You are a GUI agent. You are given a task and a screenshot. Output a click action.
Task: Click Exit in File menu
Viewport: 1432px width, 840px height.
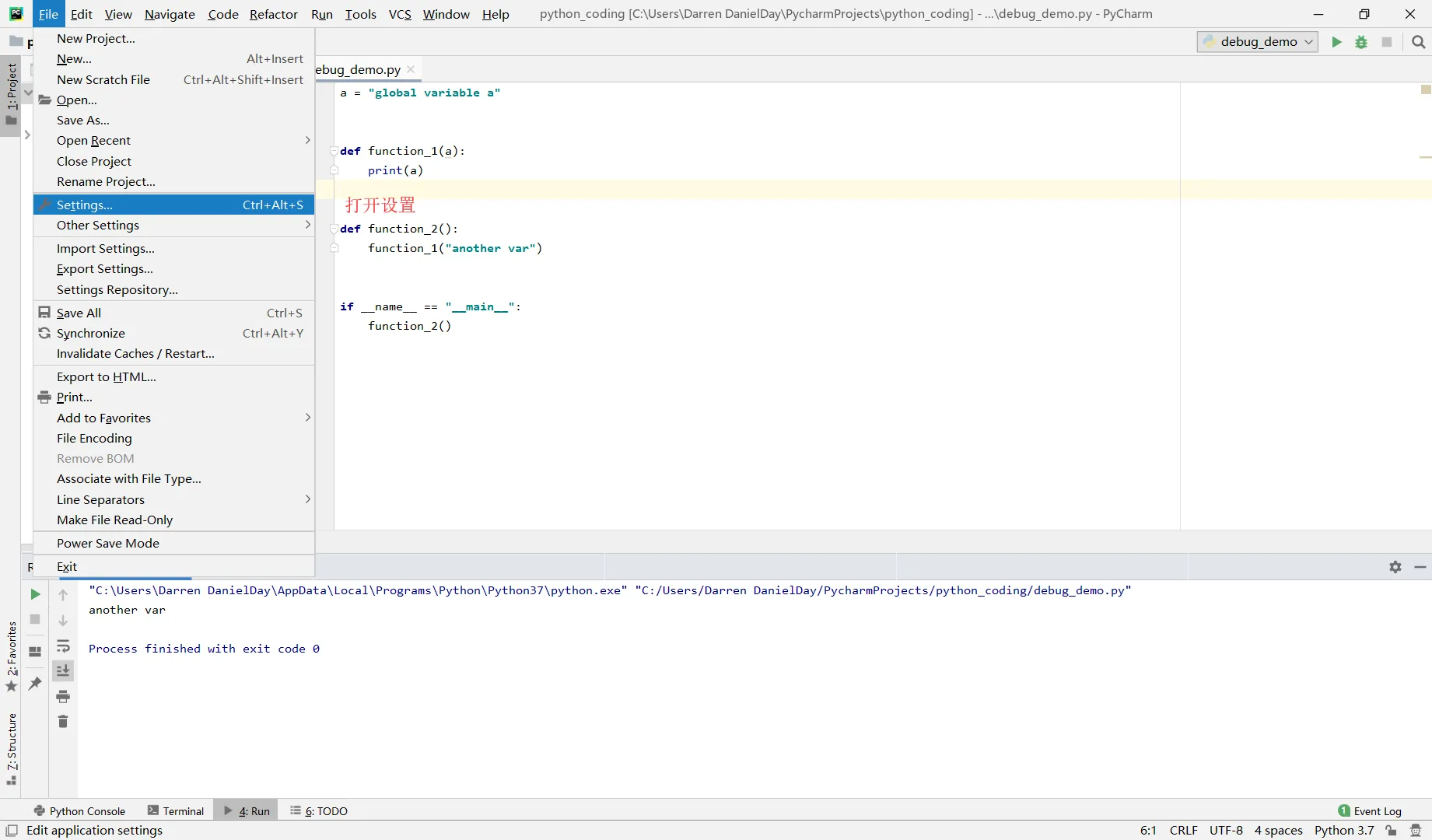174,566
